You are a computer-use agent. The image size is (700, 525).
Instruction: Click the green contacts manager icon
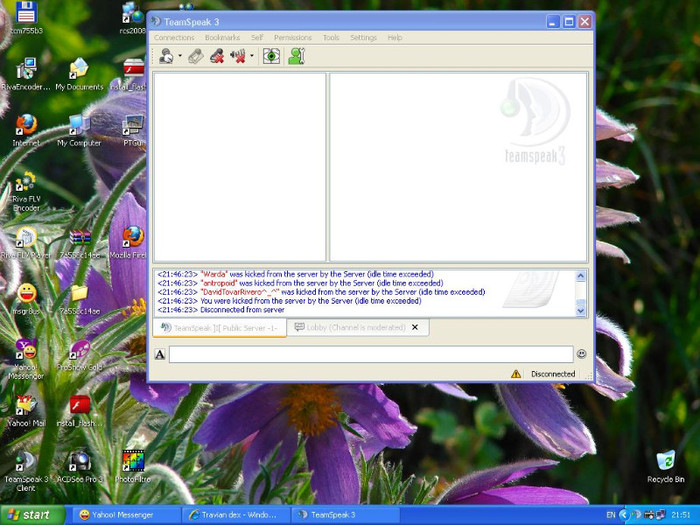(x=296, y=56)
